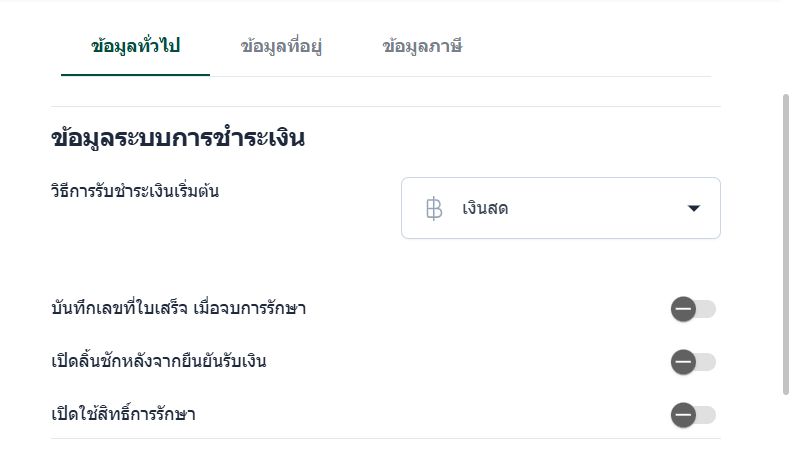Click the Baht currency icon
This screenshot has width=791, height=456.
click(x=434, y=209)
